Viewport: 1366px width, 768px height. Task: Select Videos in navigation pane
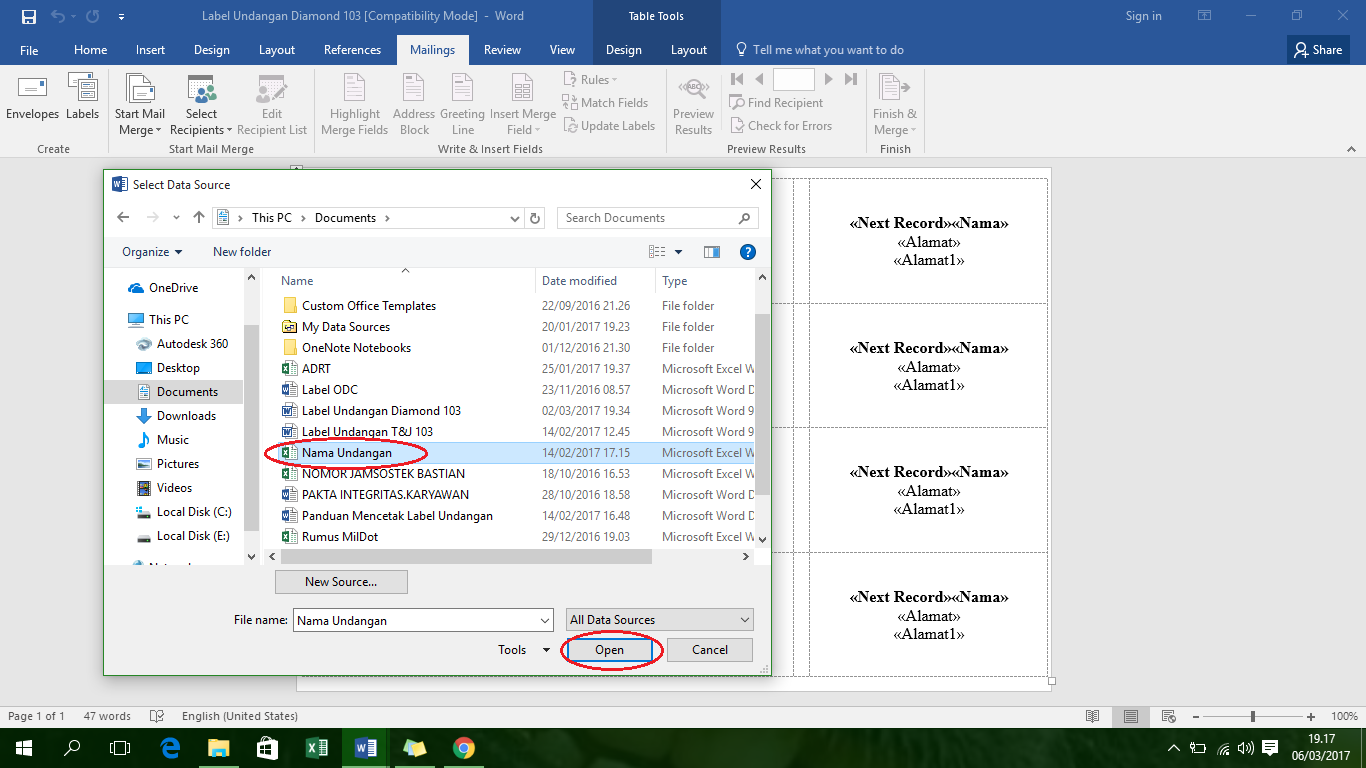[x=174, y=488]
